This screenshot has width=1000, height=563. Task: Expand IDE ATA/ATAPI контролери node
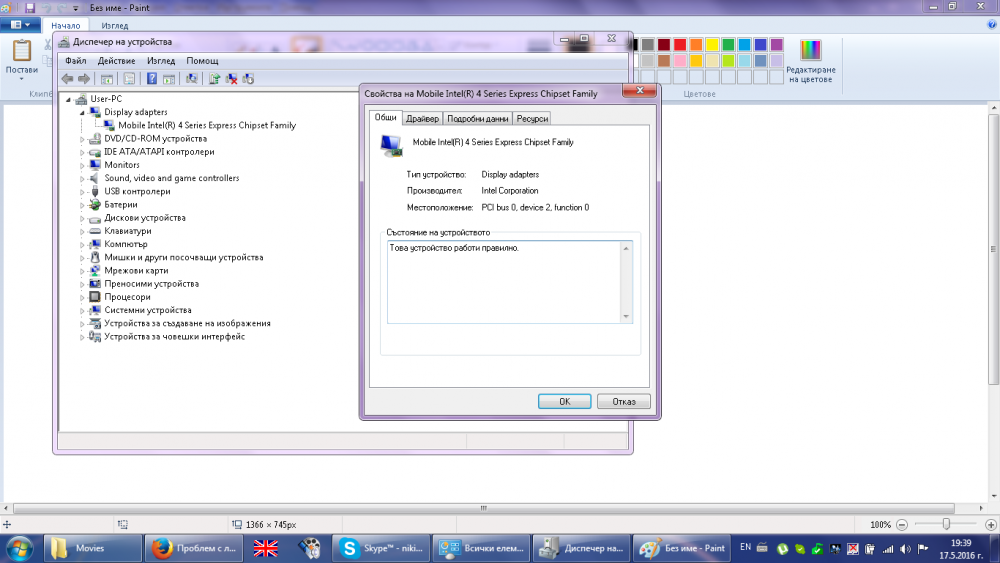tap(82, 152)
